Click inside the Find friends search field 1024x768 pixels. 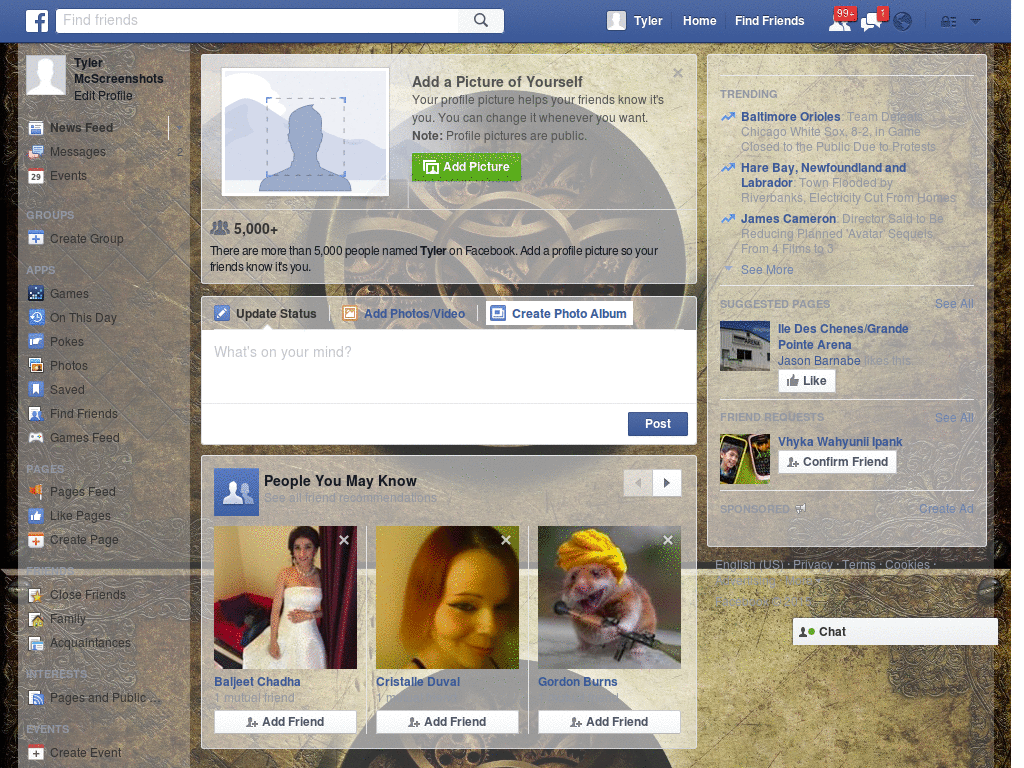click(x=258, y=20)
